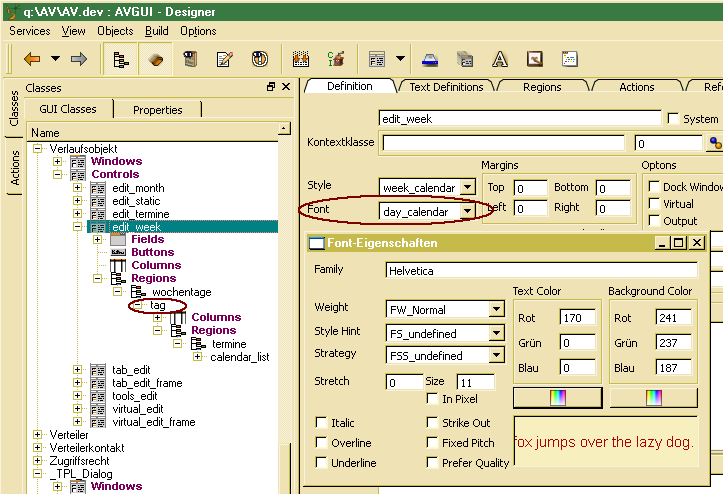Click the class tree view toolbar icon
The image size is (723, 494).
pos(121,59)
